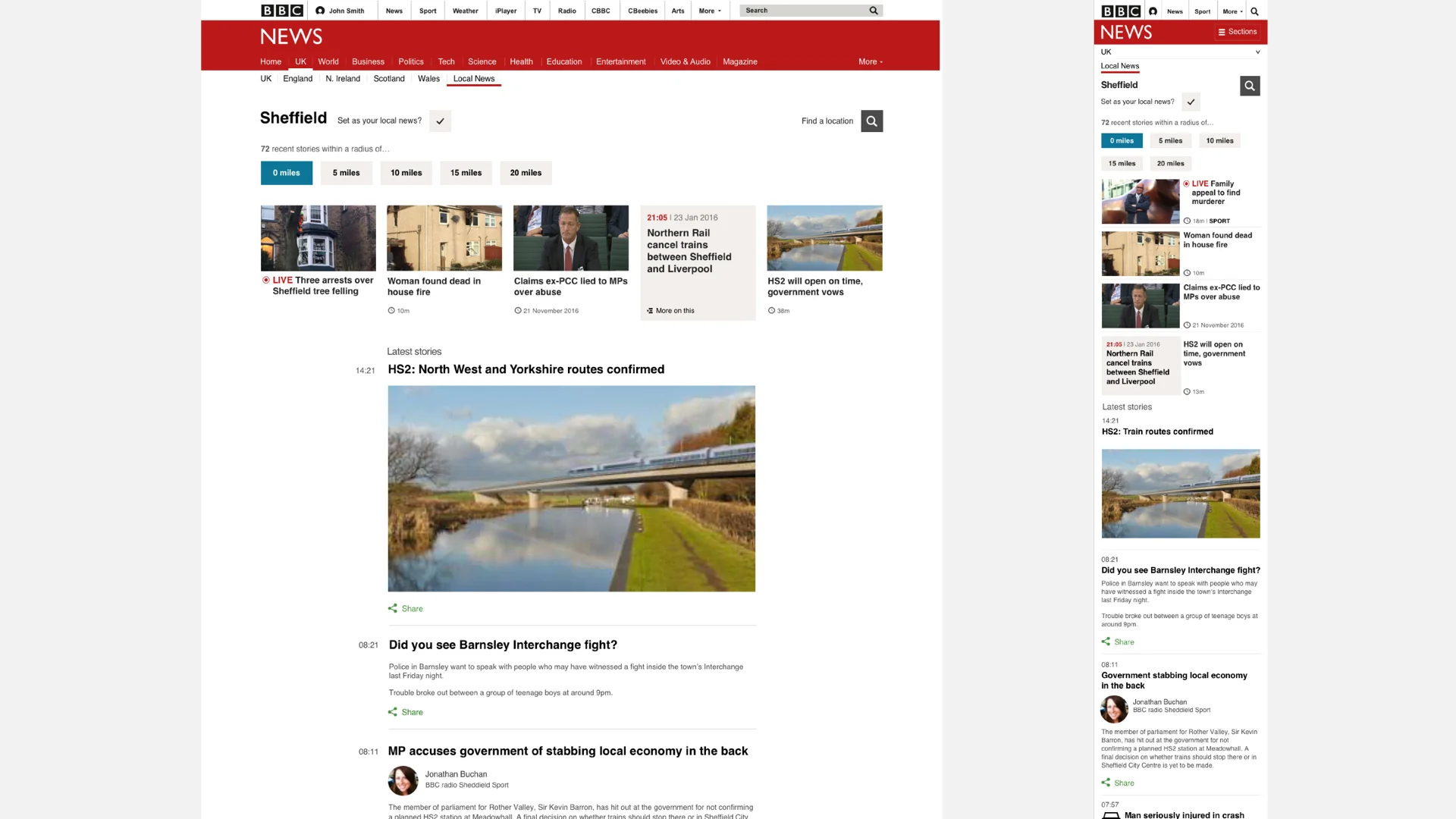
Task: Click the clock icon beside 10m on the desktop Woman found dead story
Action: tap(391, 310)
